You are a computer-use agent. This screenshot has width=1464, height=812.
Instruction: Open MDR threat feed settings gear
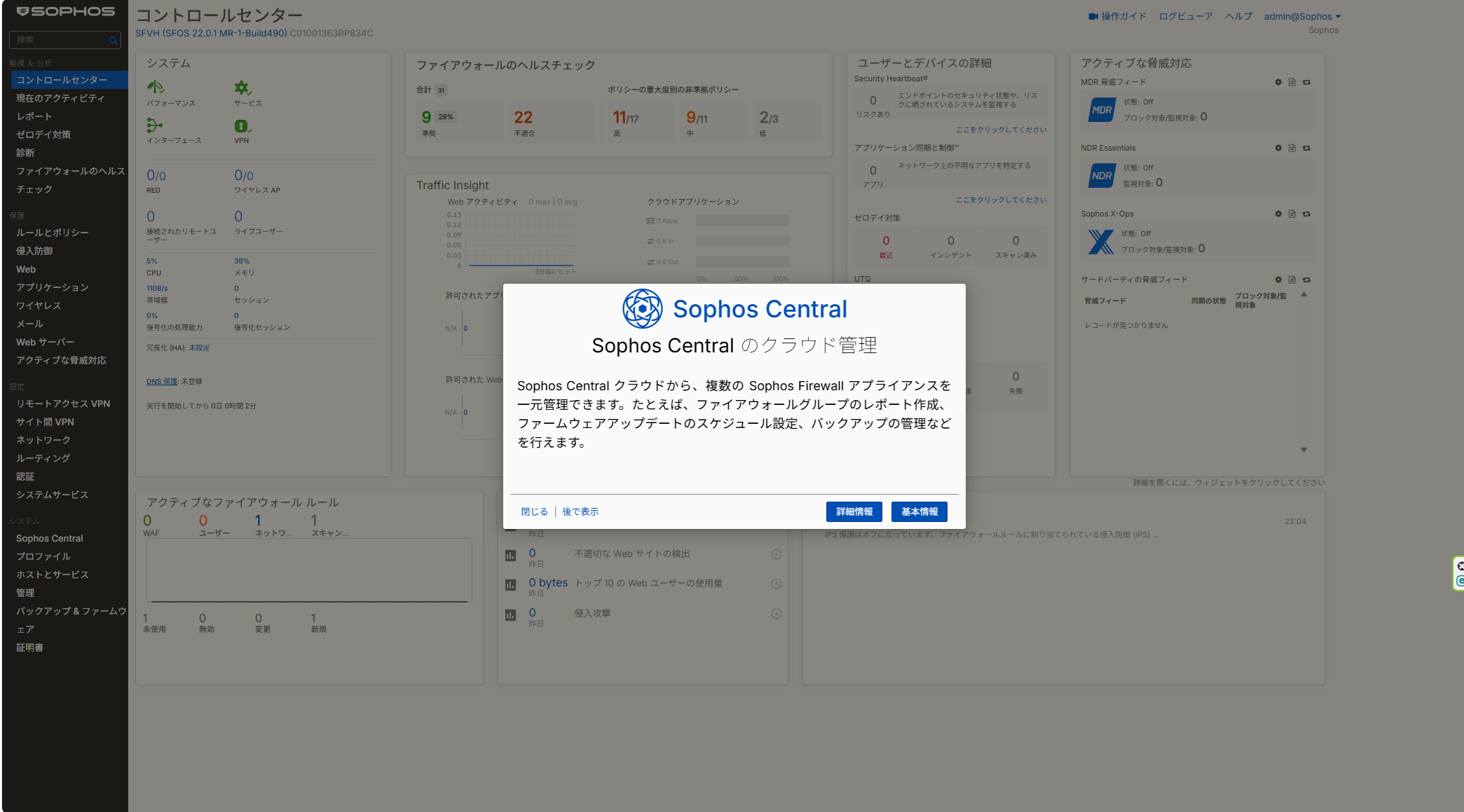[x=1278, y=83]
